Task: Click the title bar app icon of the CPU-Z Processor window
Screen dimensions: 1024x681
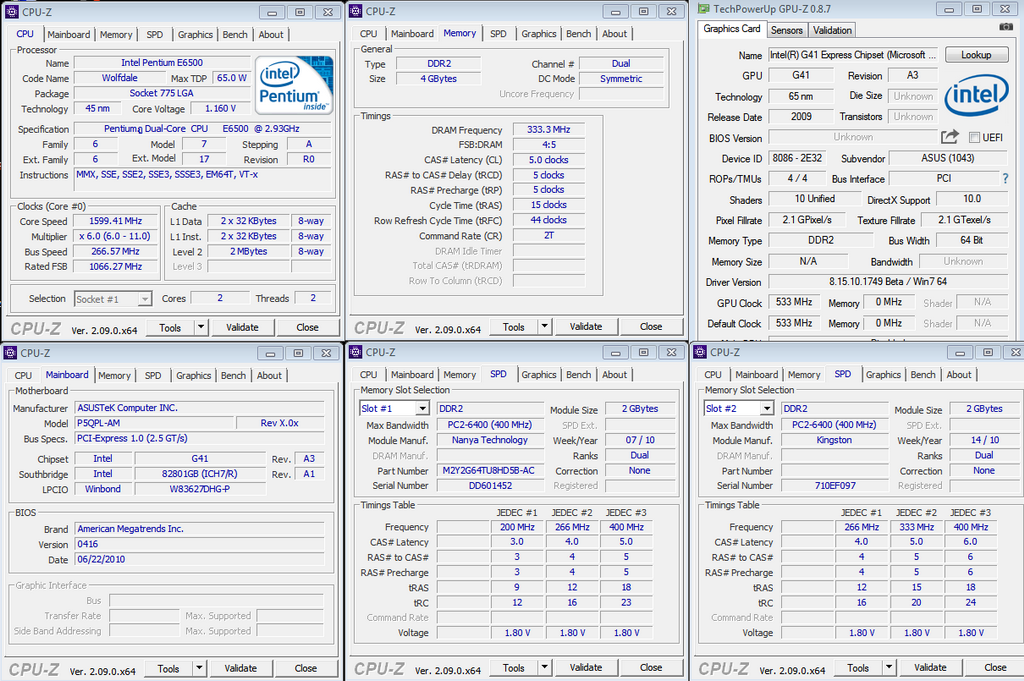Action: click(12, 12)
